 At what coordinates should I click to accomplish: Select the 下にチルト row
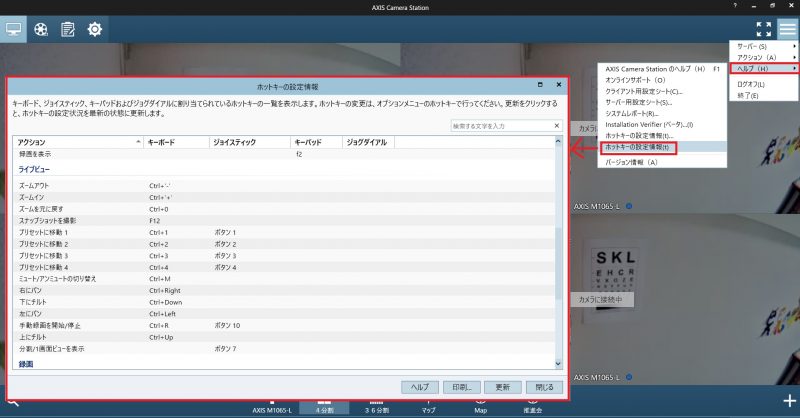(284, 302)
